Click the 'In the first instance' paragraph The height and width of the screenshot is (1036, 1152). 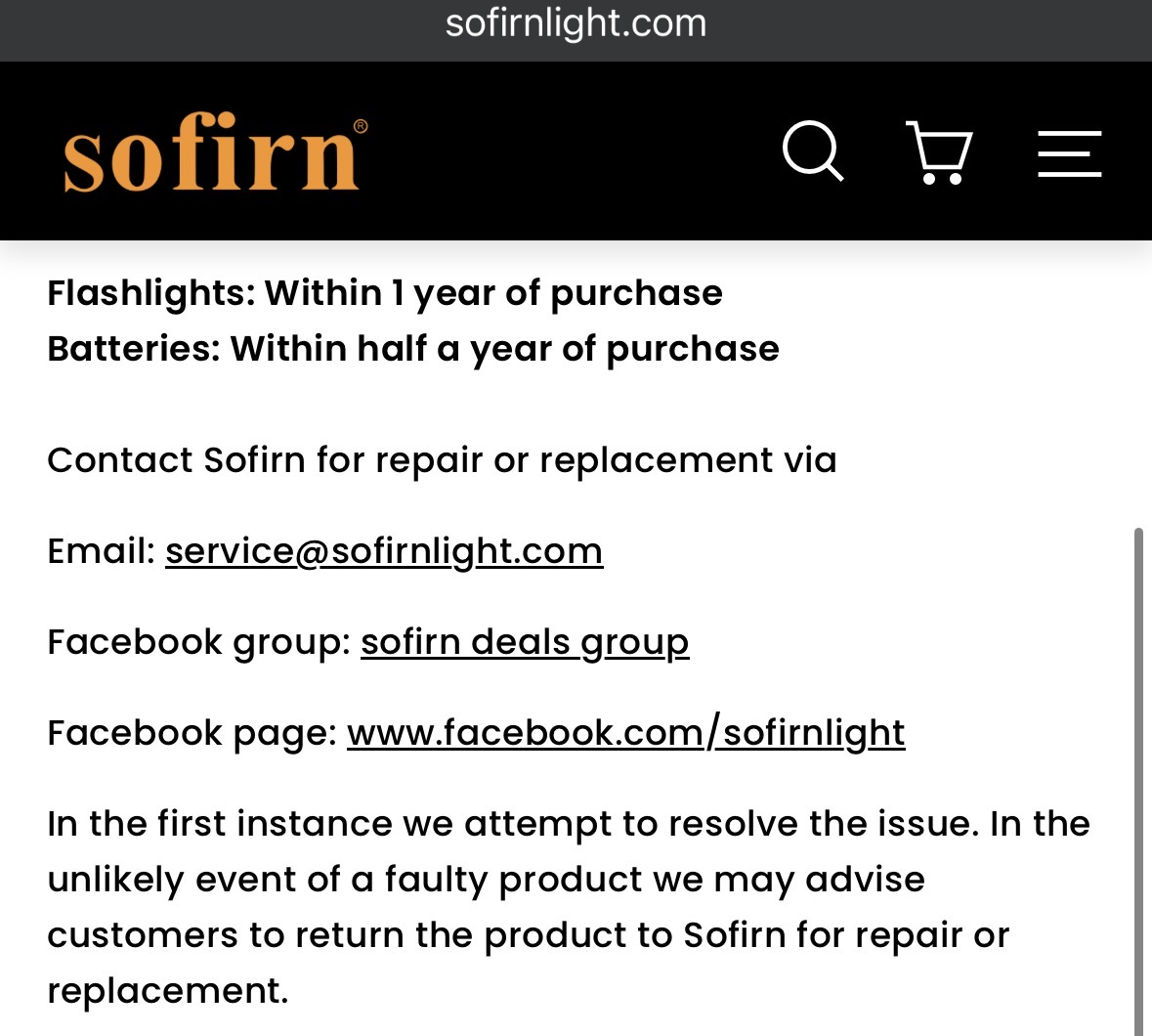[569, 907]
